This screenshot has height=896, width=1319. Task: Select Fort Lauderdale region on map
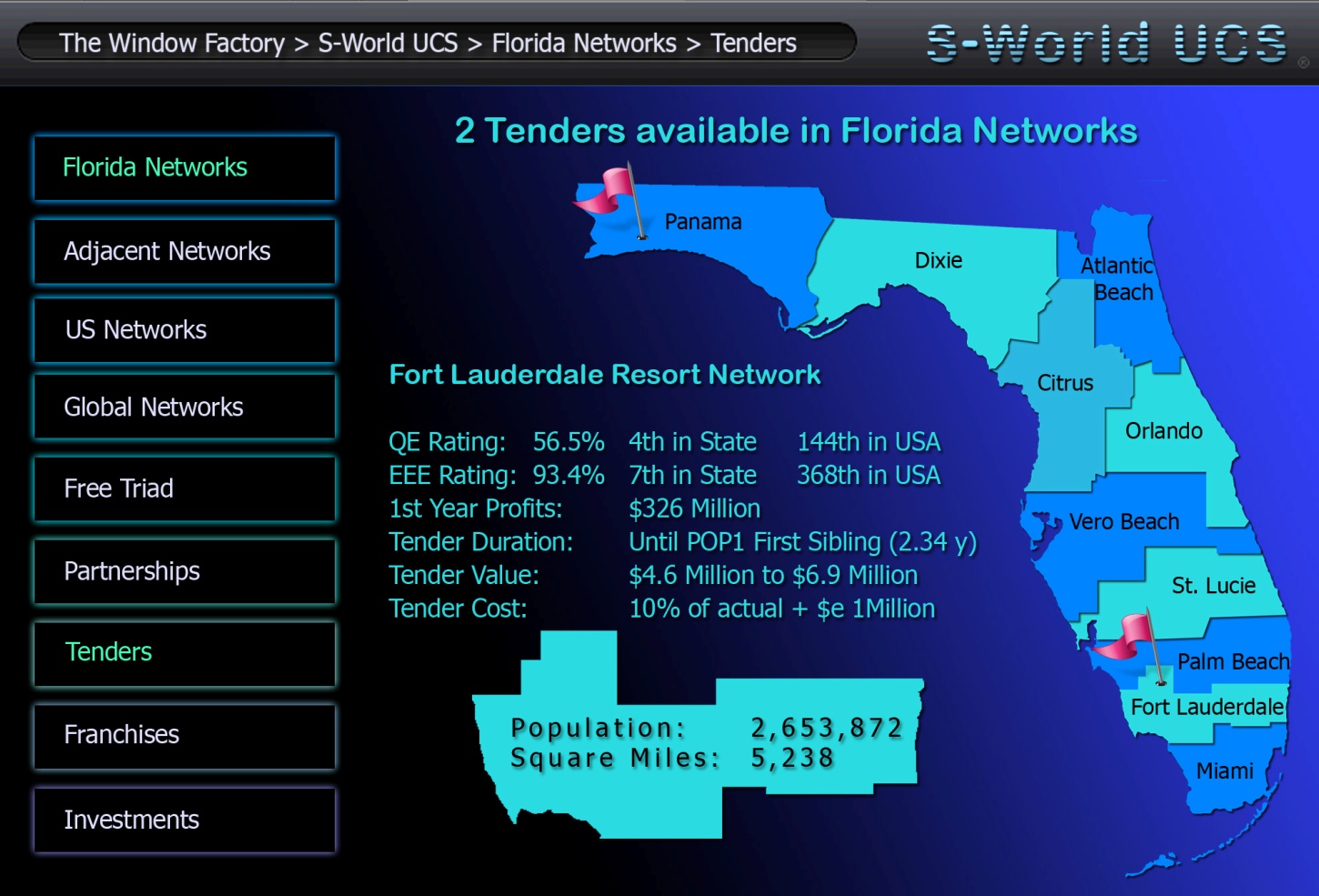[1207, 707]
